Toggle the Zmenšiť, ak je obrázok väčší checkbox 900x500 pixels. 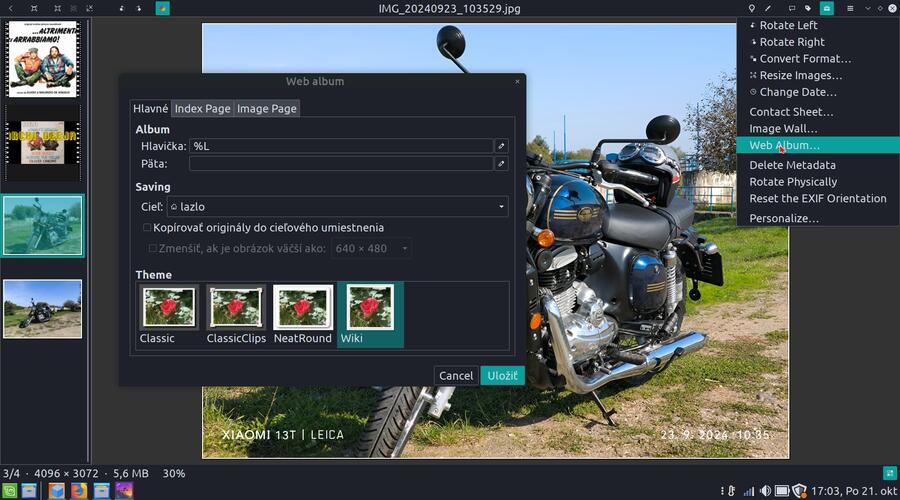point(153,248)
